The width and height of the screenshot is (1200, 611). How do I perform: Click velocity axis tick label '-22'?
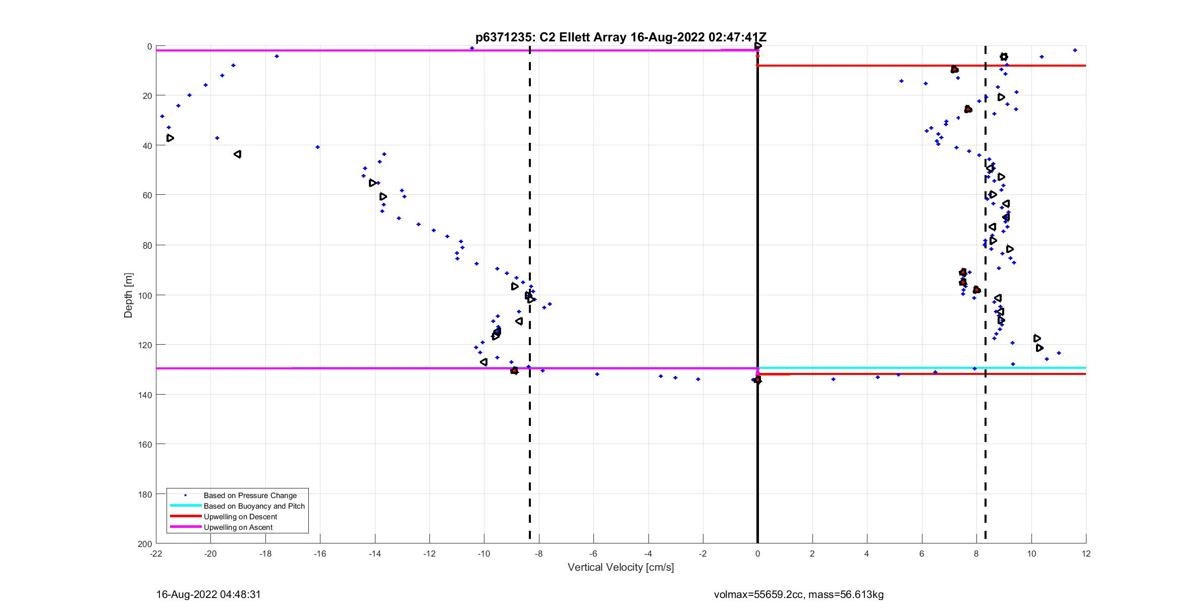[x=156, y=553]
